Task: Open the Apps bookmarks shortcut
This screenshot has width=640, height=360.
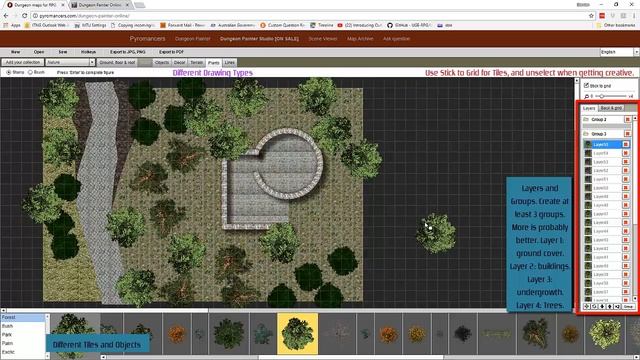Action: coord(12,25)
